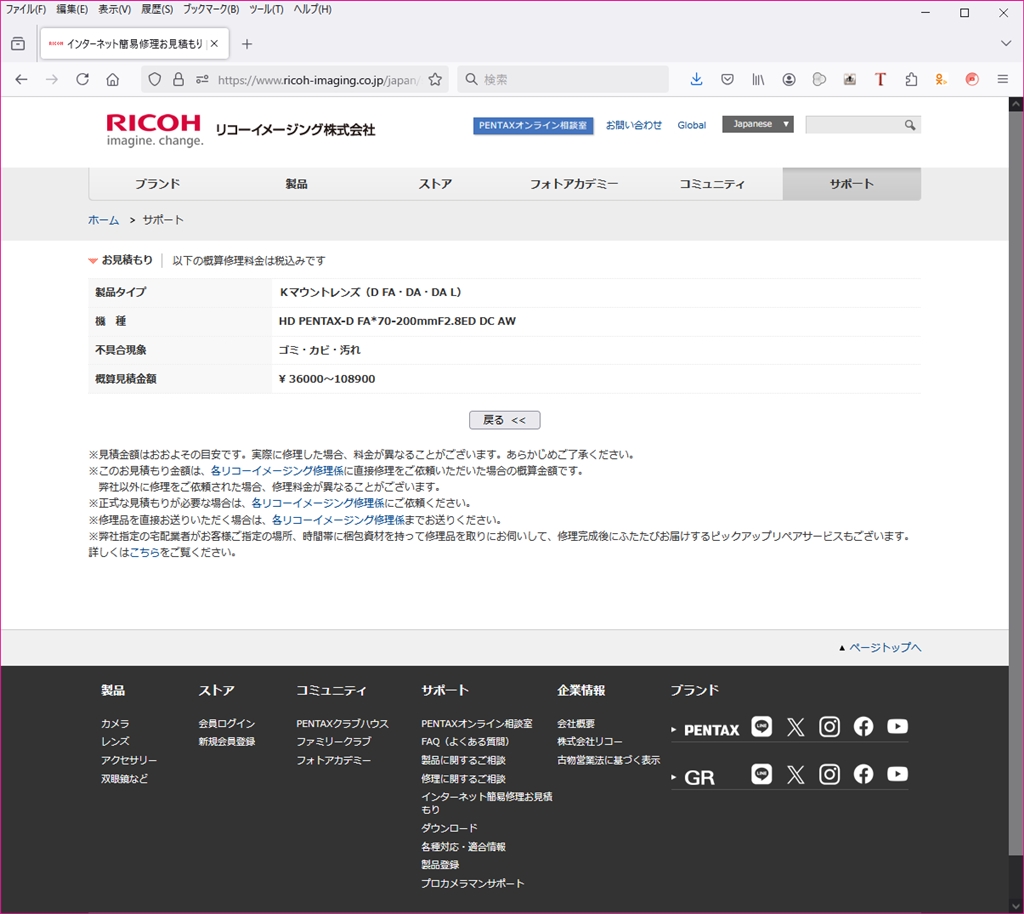Open the library bookshelf icon

click(x=758, y=80)
